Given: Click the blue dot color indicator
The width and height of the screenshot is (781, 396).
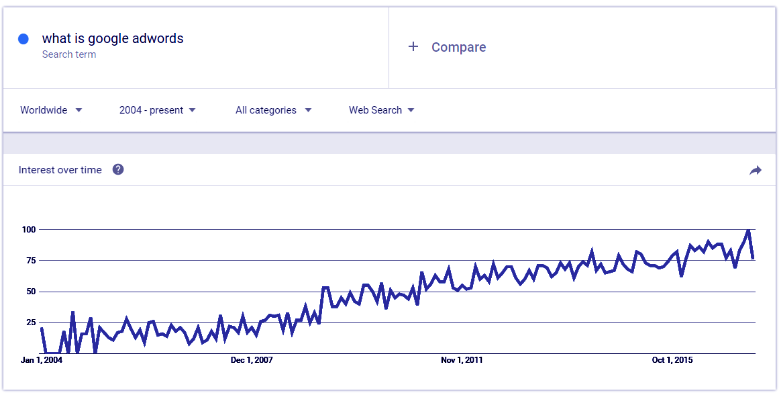Looking at the screenshot, I should (23, 39).
